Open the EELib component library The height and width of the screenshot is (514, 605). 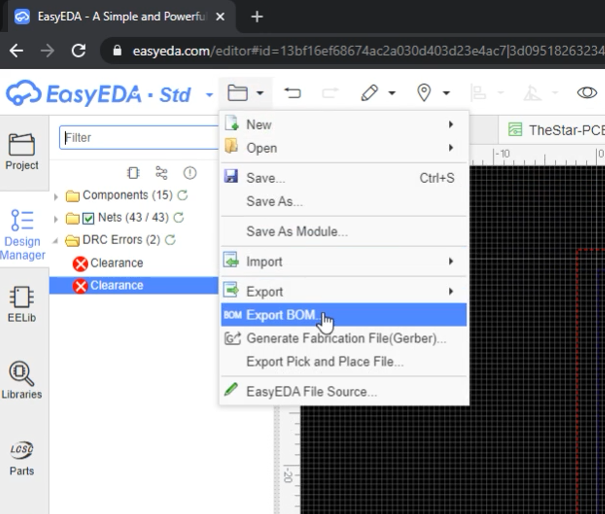[22, 303]
